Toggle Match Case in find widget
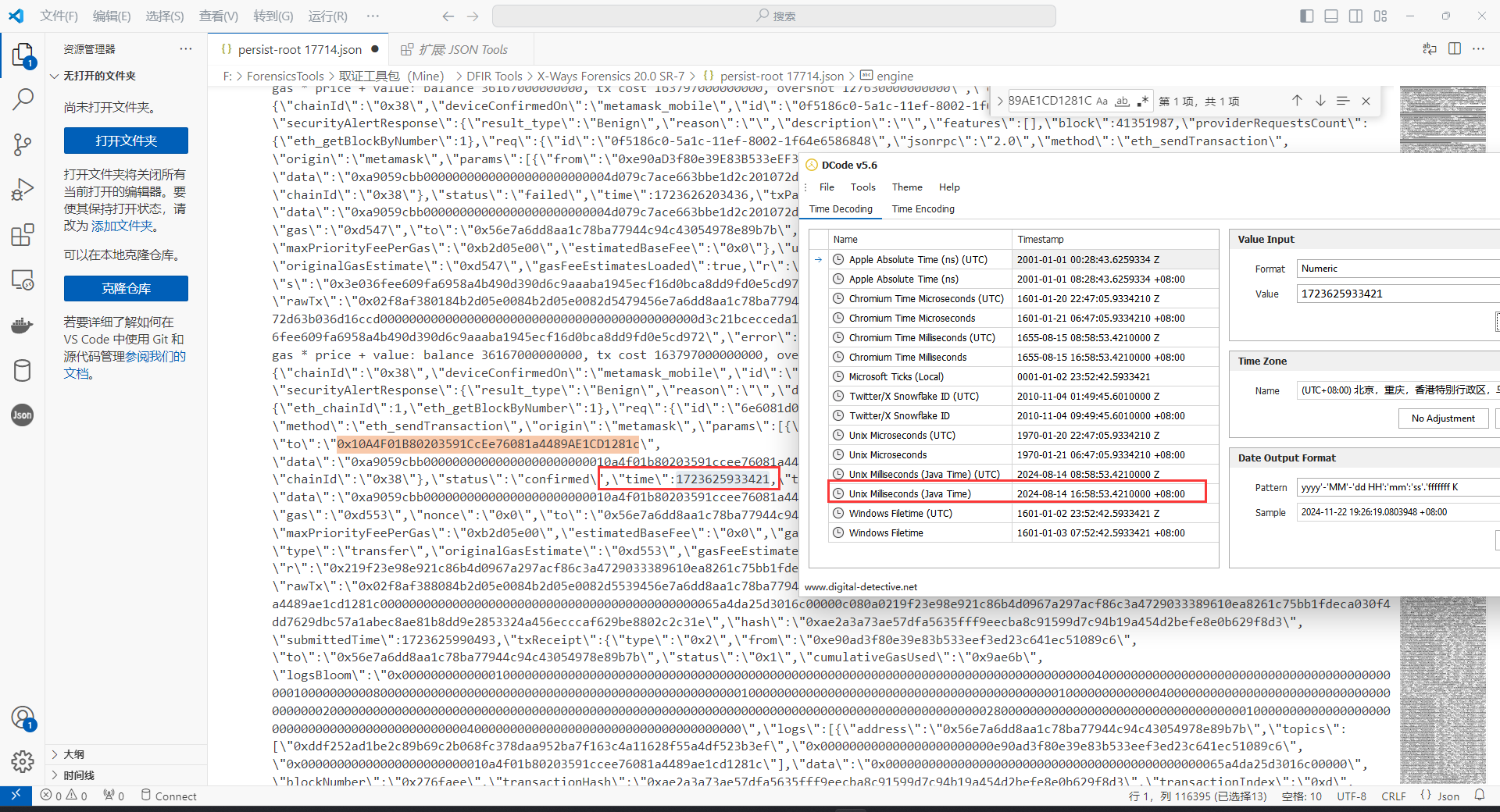 tap(1102, 101)
